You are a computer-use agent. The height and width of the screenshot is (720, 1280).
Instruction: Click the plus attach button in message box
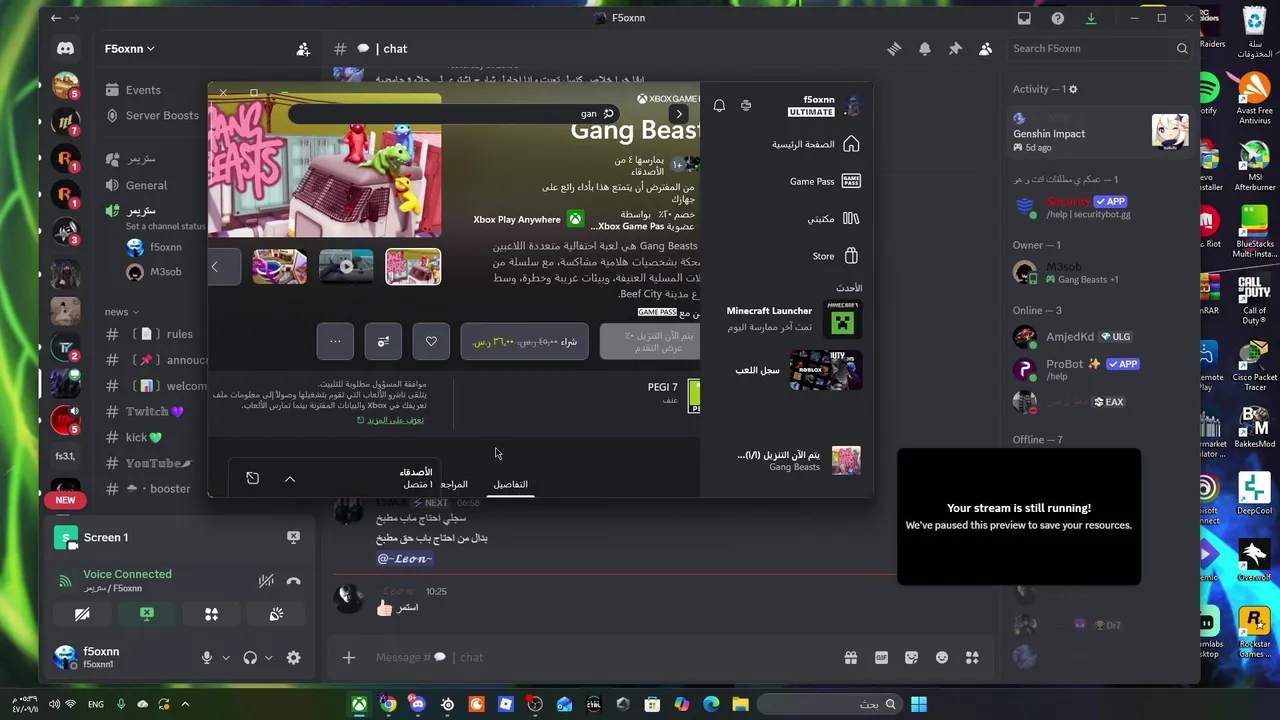pyautogui.click(x=348, y=657)
